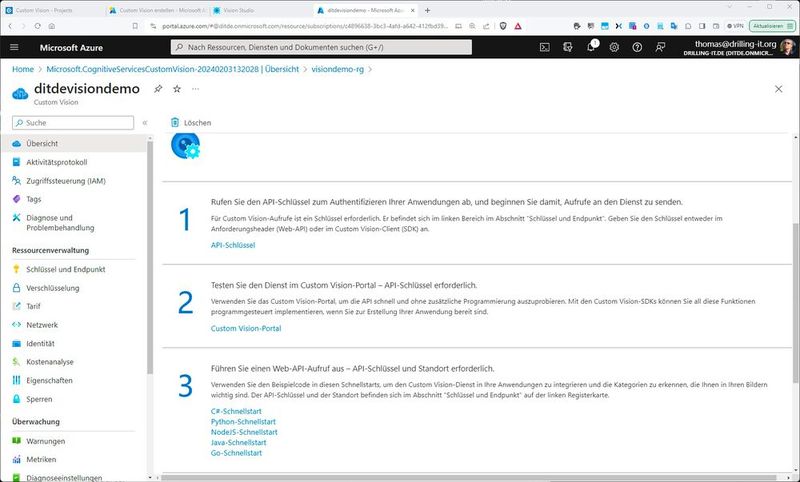
Task: Click the user account avatar
Action: (787, 47)
